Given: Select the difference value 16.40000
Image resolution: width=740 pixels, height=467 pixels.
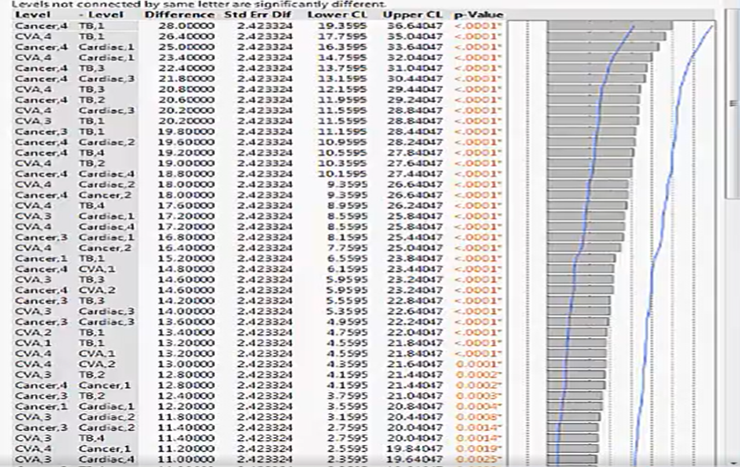Looking at the screenshot, I should coord(188,248).
